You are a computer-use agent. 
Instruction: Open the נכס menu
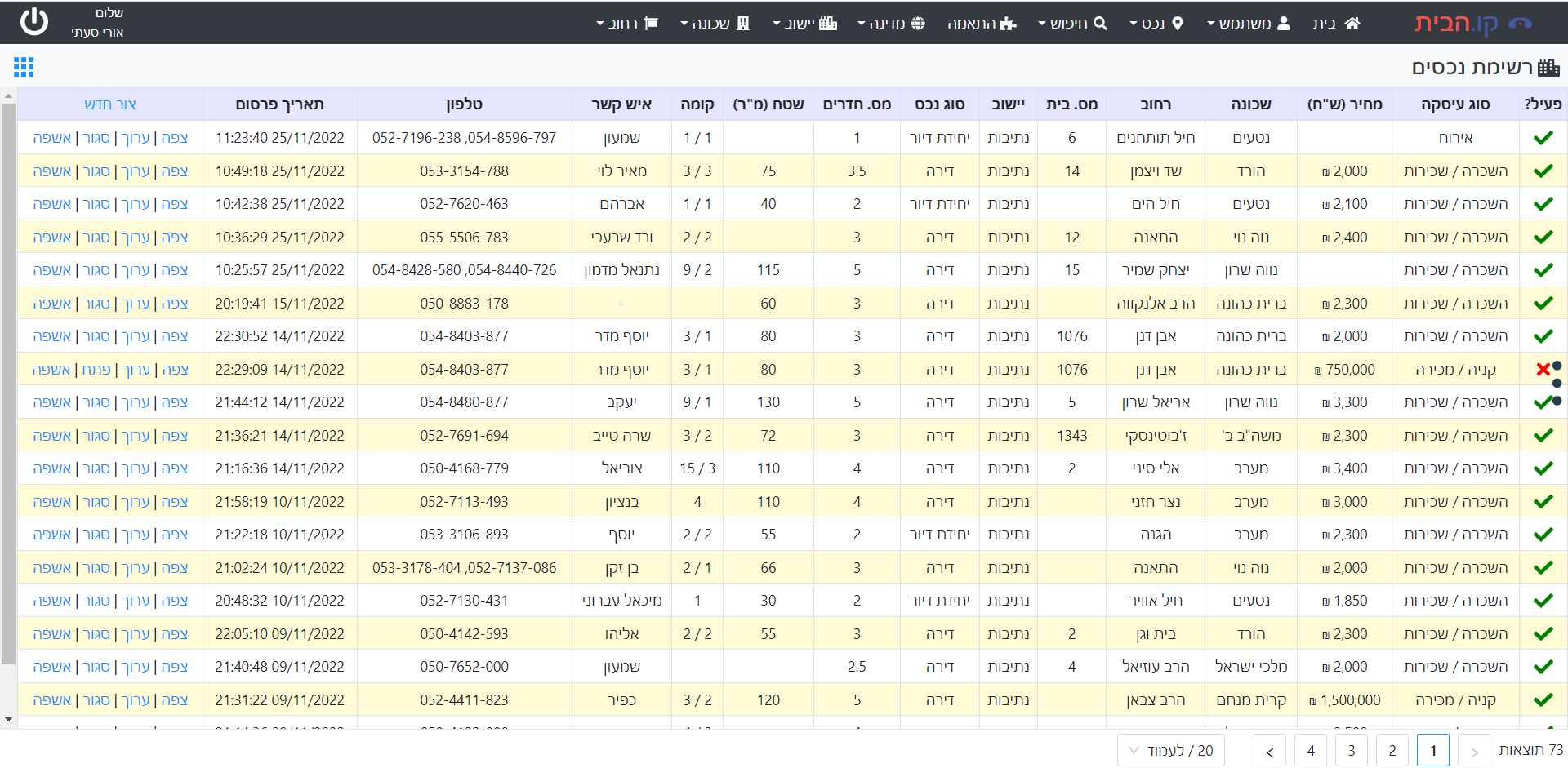coord(1156,23)
